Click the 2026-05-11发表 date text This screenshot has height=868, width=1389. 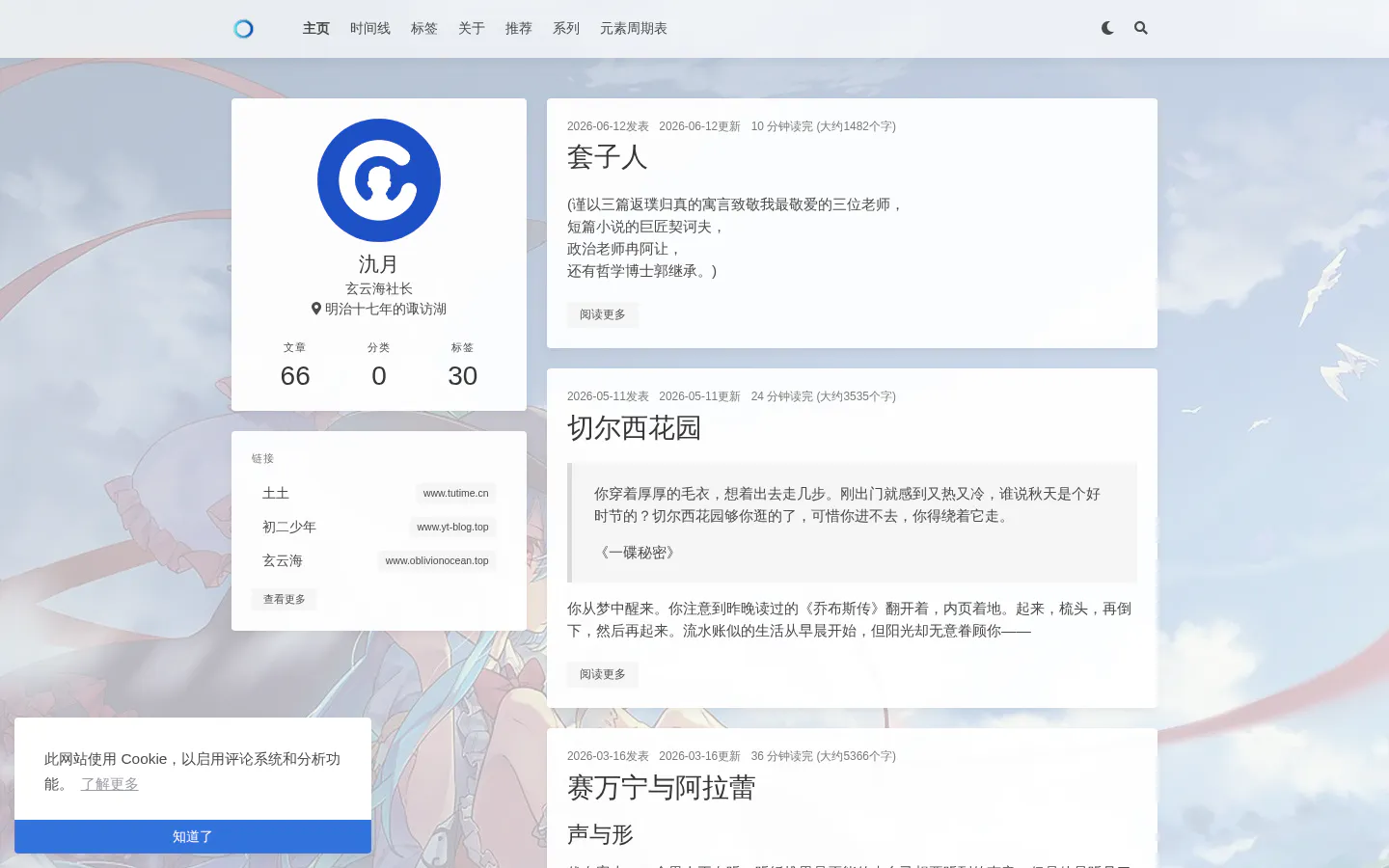pyautogui.click(x=608, y=396)
